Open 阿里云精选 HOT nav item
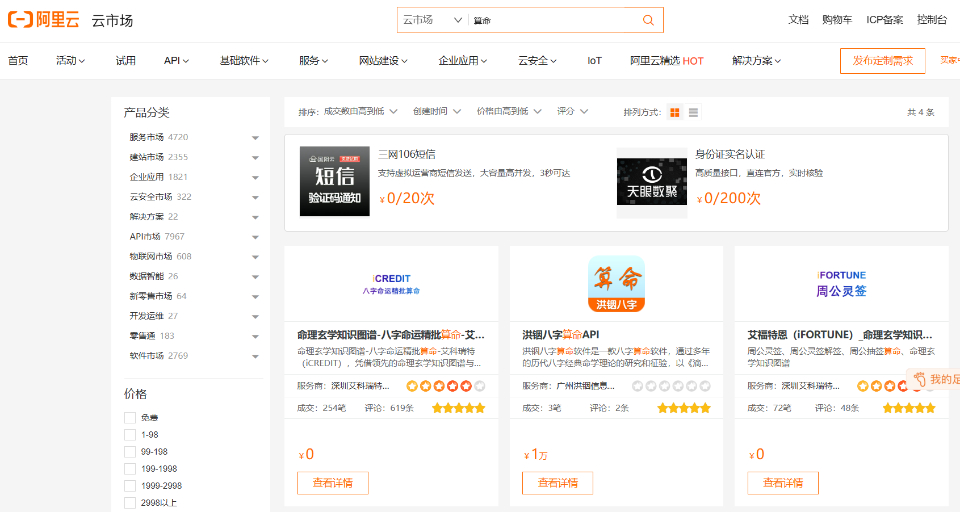 coord(667,61)
